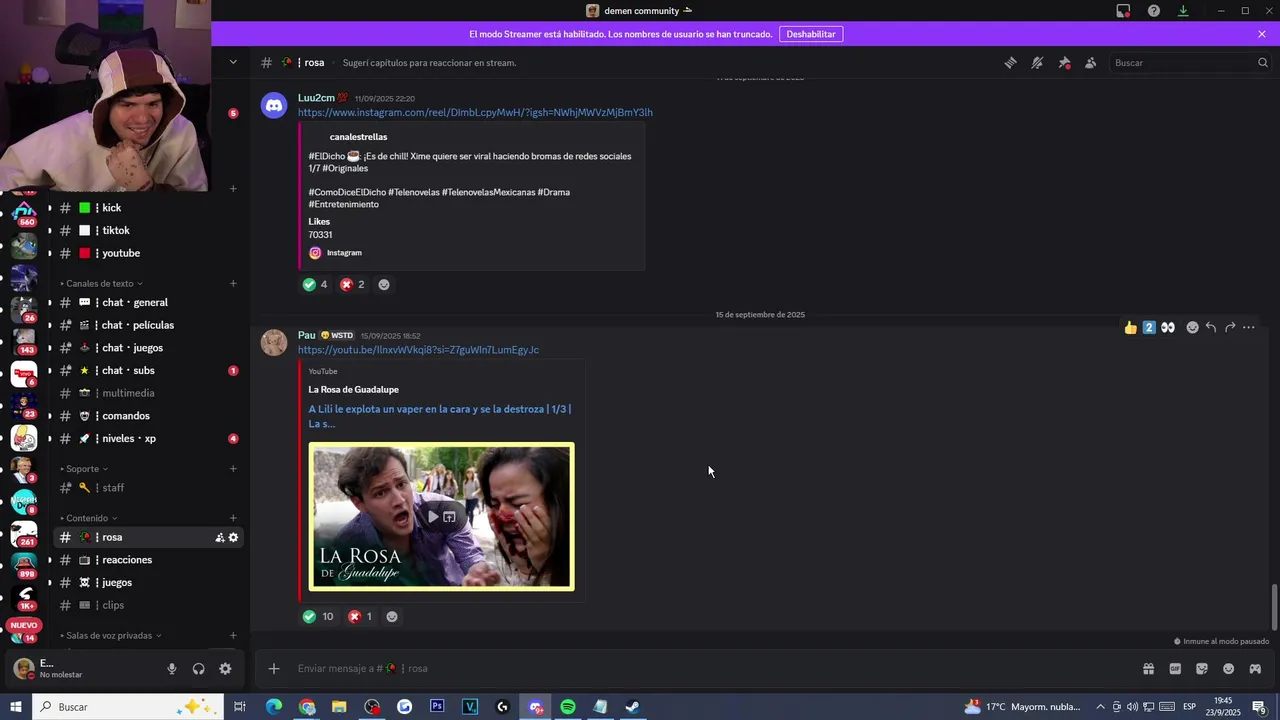The image size is (1280, 720).
Task: Open Photoshop from taskbar
Action: [437, 707]
